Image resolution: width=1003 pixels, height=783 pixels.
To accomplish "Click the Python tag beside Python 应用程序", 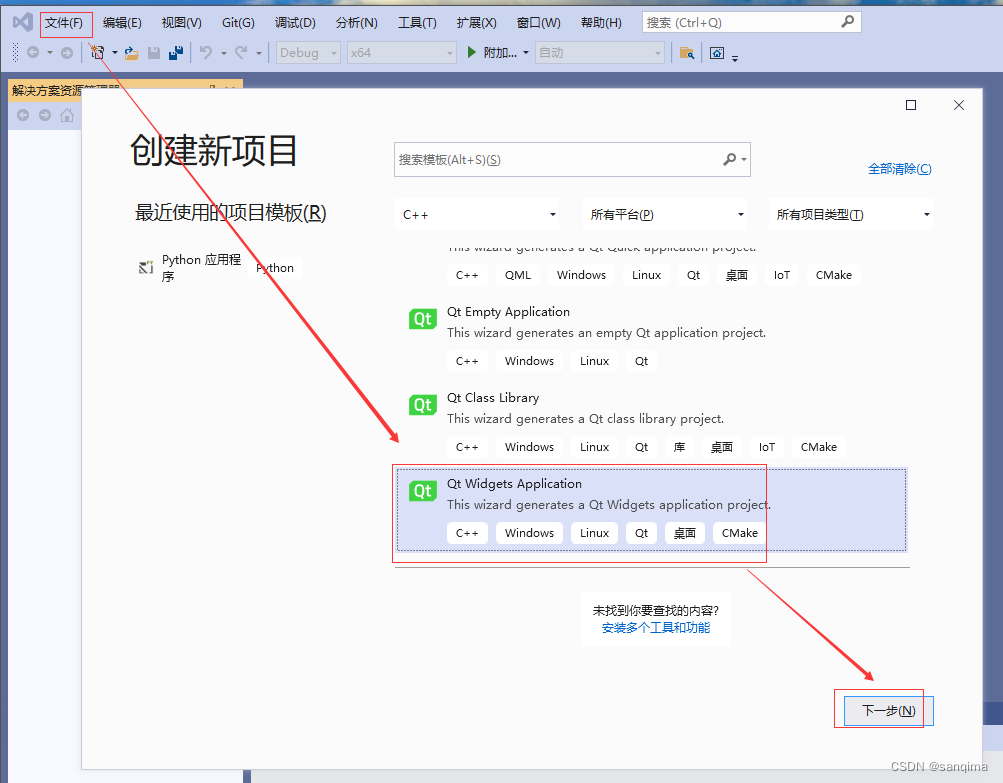I will click(275, 268).
